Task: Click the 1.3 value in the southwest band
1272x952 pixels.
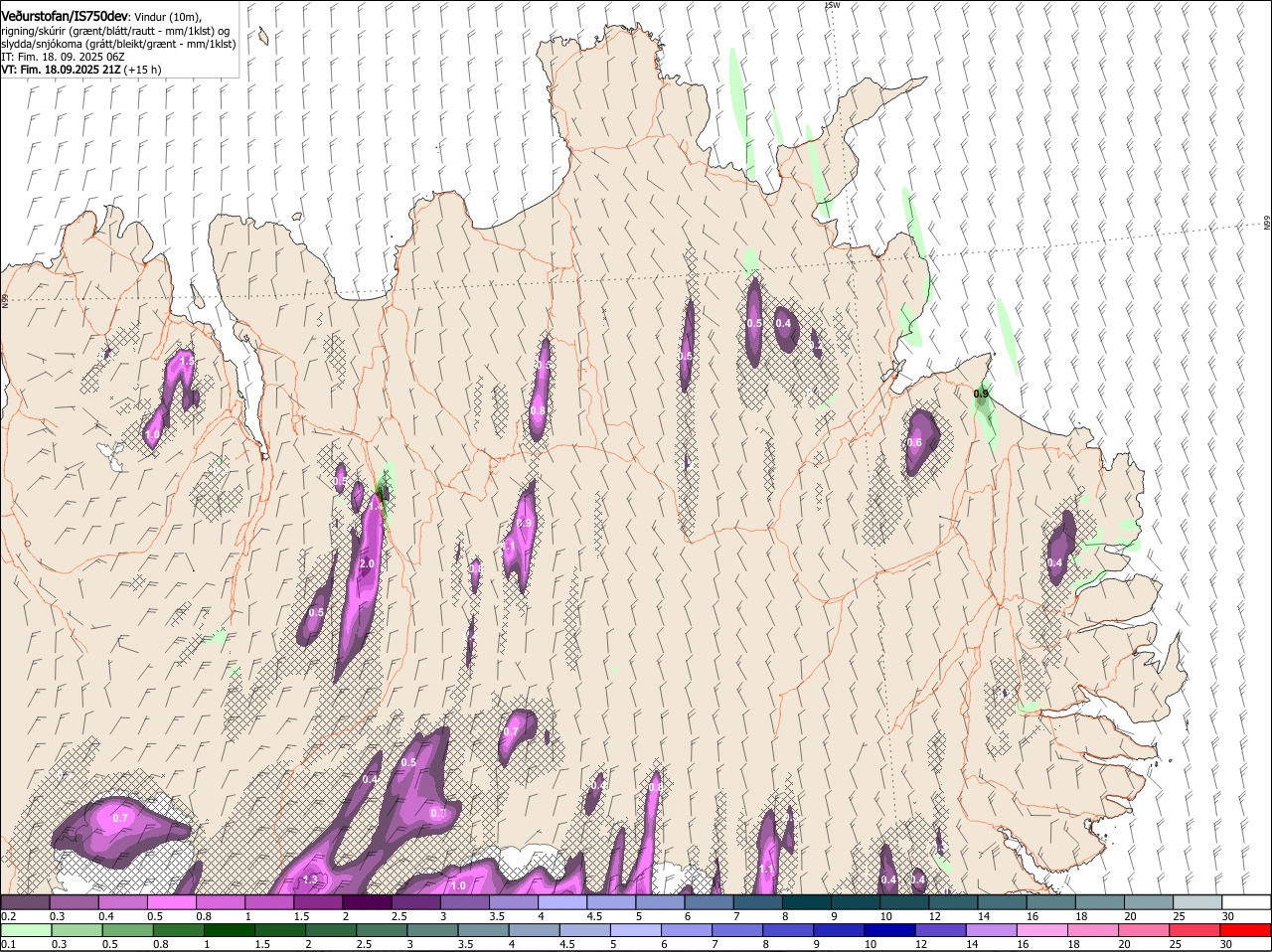Action: [x=310, y=879]
